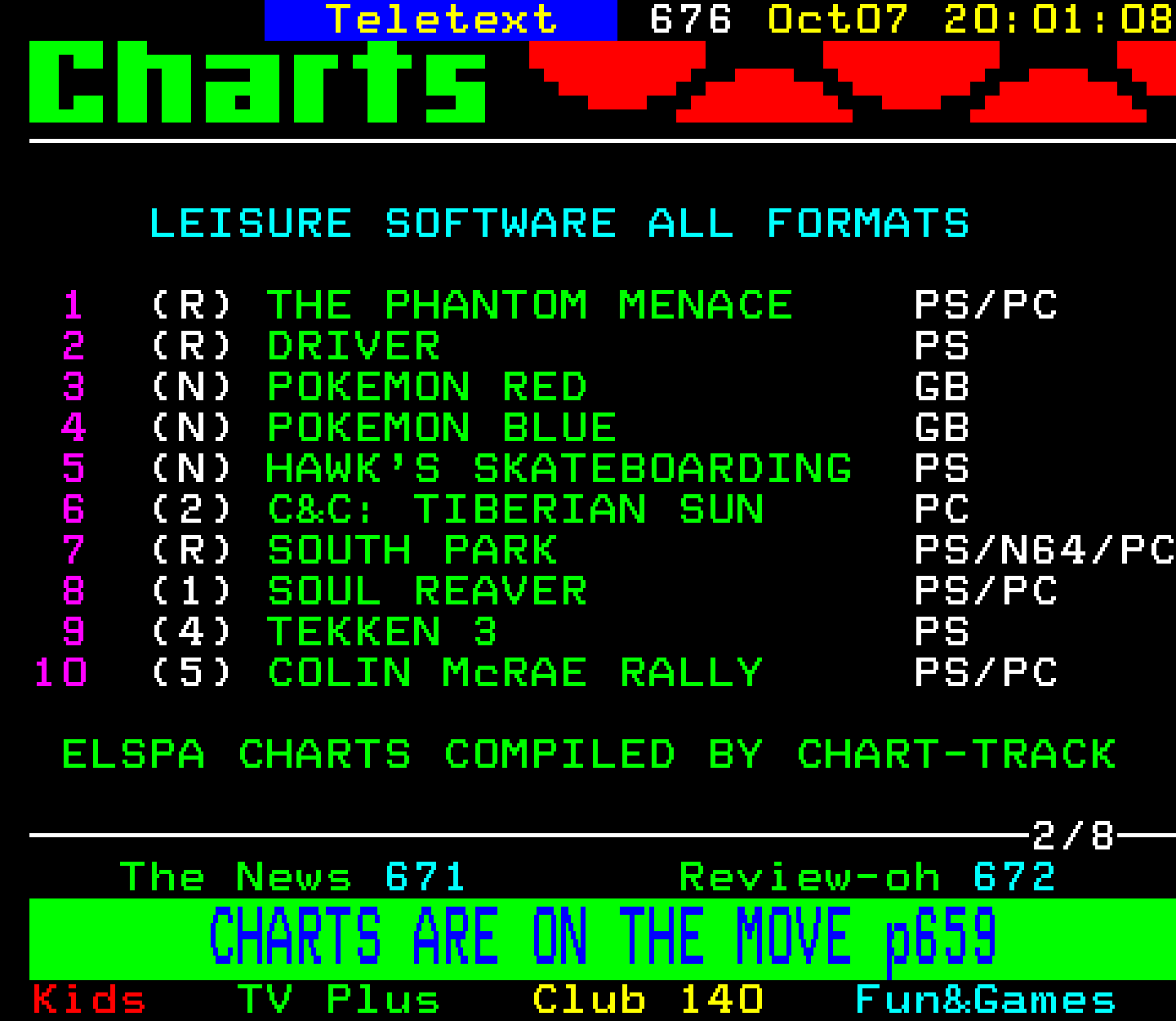
Task: Click the PS/PC format for Soul Reaver
Action: (985, 591)
